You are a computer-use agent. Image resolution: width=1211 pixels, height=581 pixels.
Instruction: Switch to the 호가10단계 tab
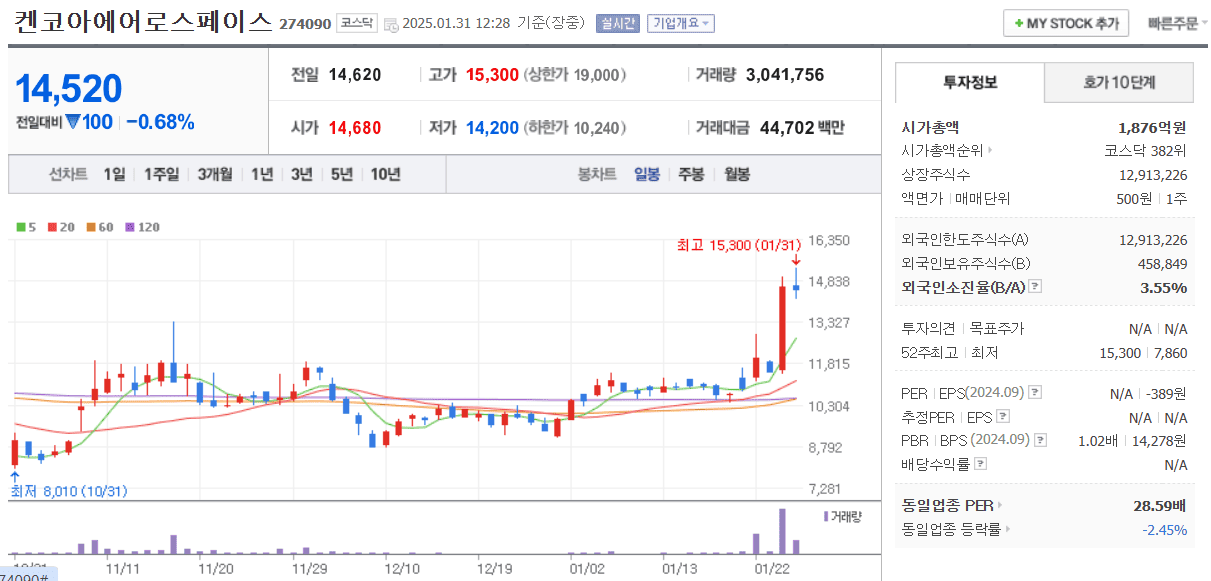[1119, 82]
